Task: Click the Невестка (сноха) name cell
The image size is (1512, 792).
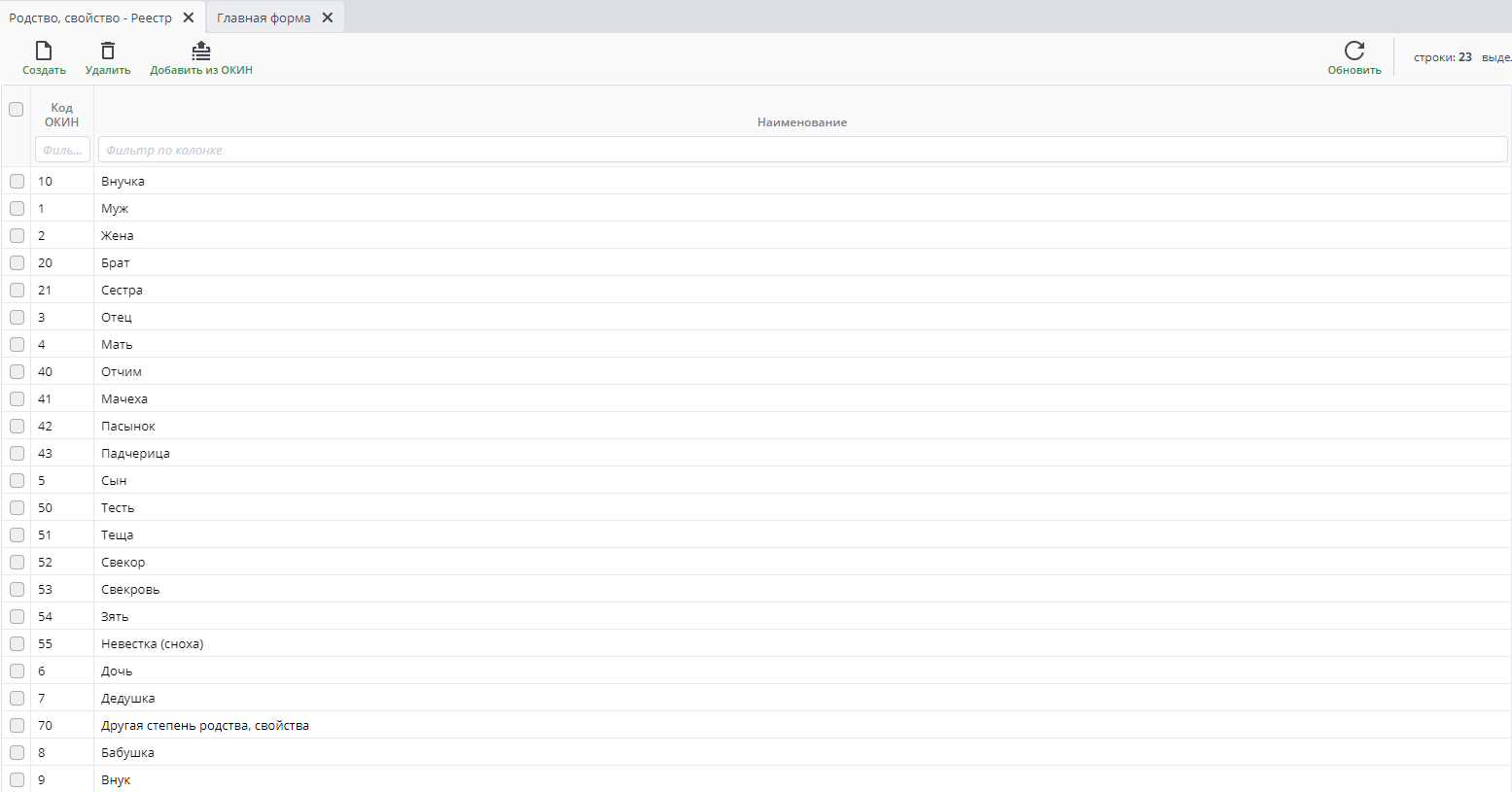Action: 802,643
